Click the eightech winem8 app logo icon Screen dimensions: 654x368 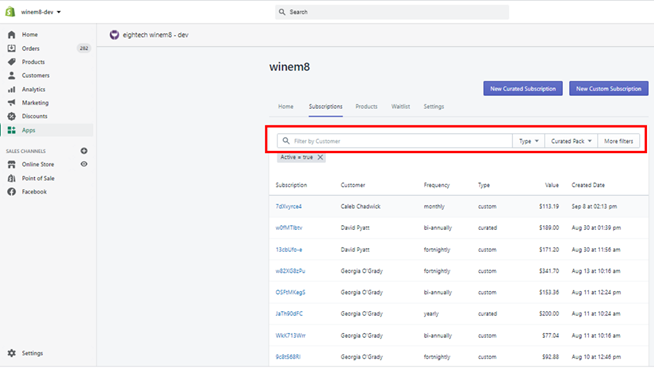114,35
